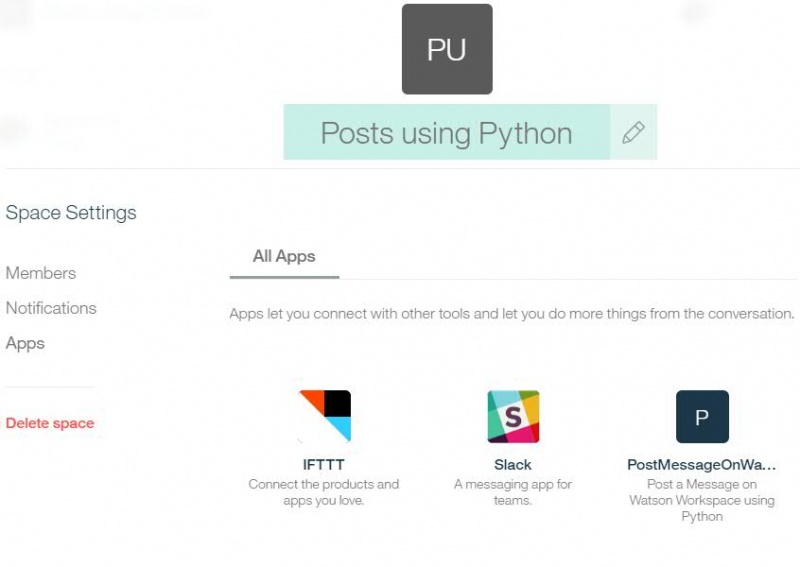Open the Slack app icon
The image size is (800, 567).
point(513,416)
